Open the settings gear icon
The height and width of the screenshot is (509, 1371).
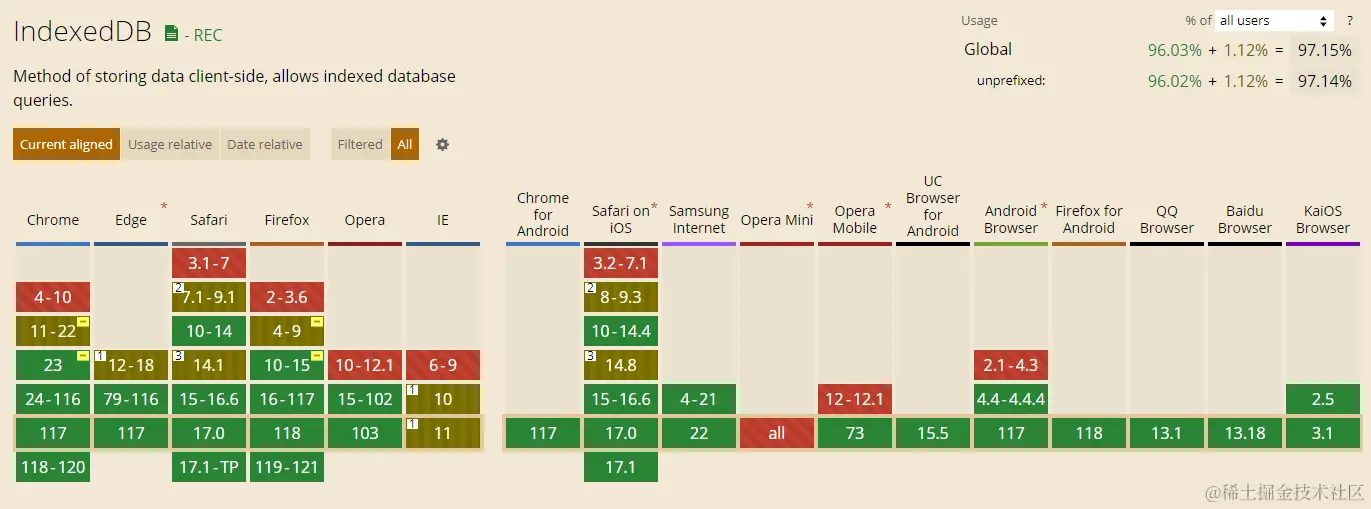pyautogui.click(x=442, y=144)
